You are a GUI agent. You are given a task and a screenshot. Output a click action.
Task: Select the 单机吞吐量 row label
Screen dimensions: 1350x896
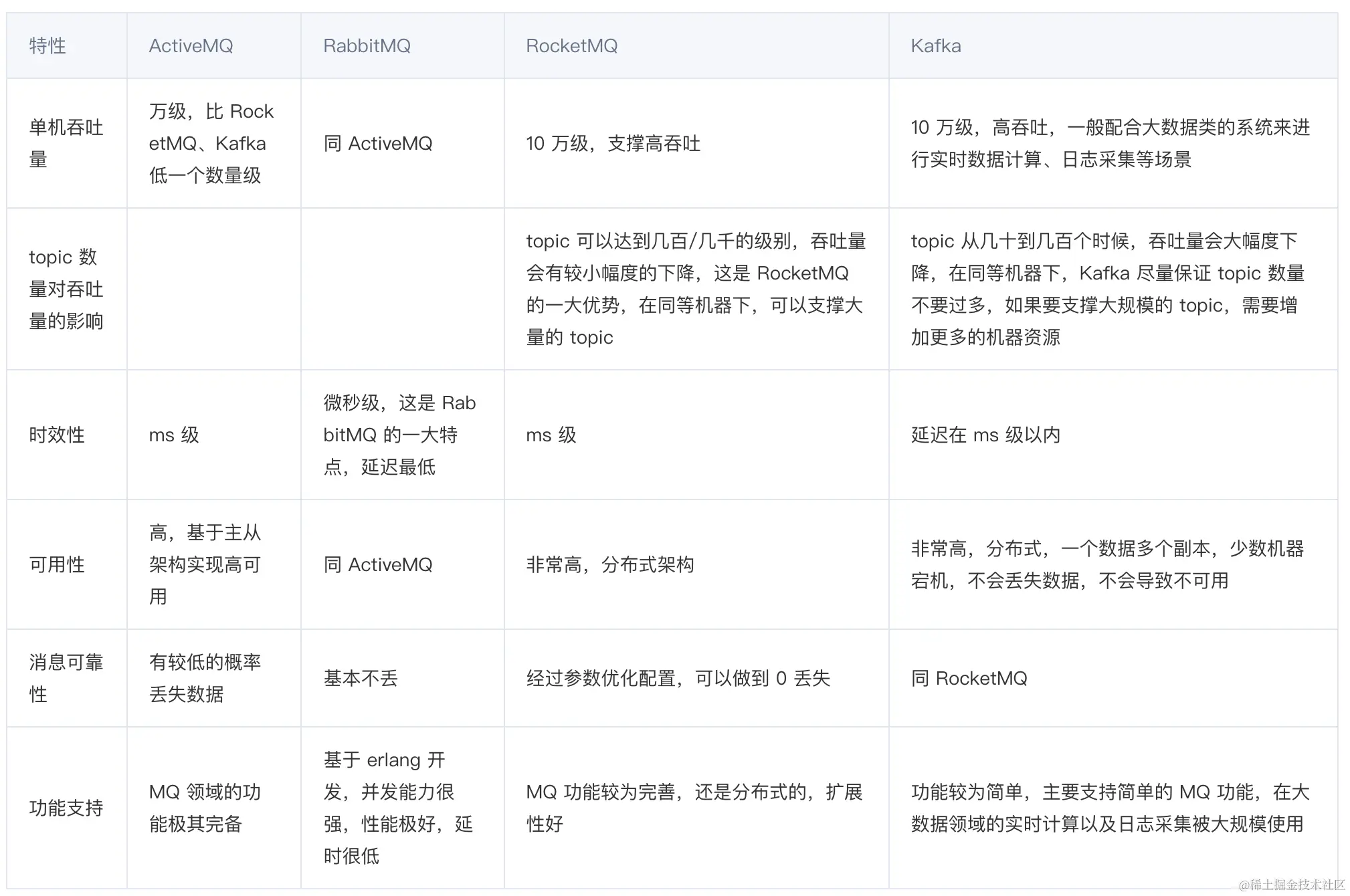pos(66,143)
